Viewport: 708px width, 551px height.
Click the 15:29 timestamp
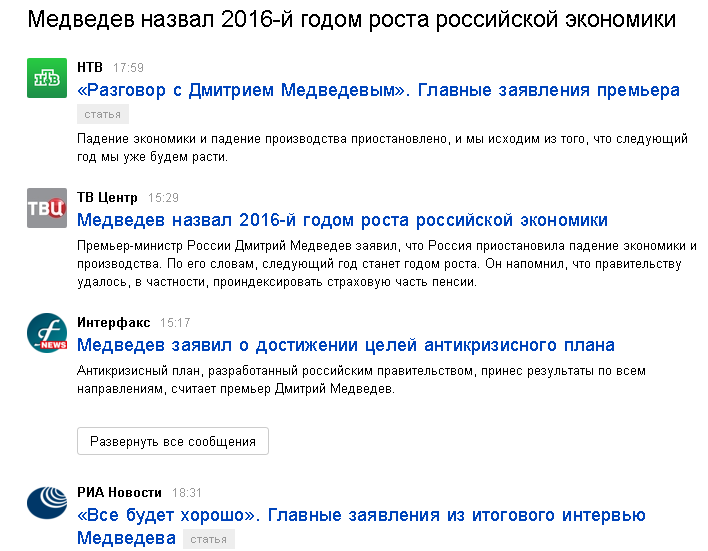[x=163, y=198]
